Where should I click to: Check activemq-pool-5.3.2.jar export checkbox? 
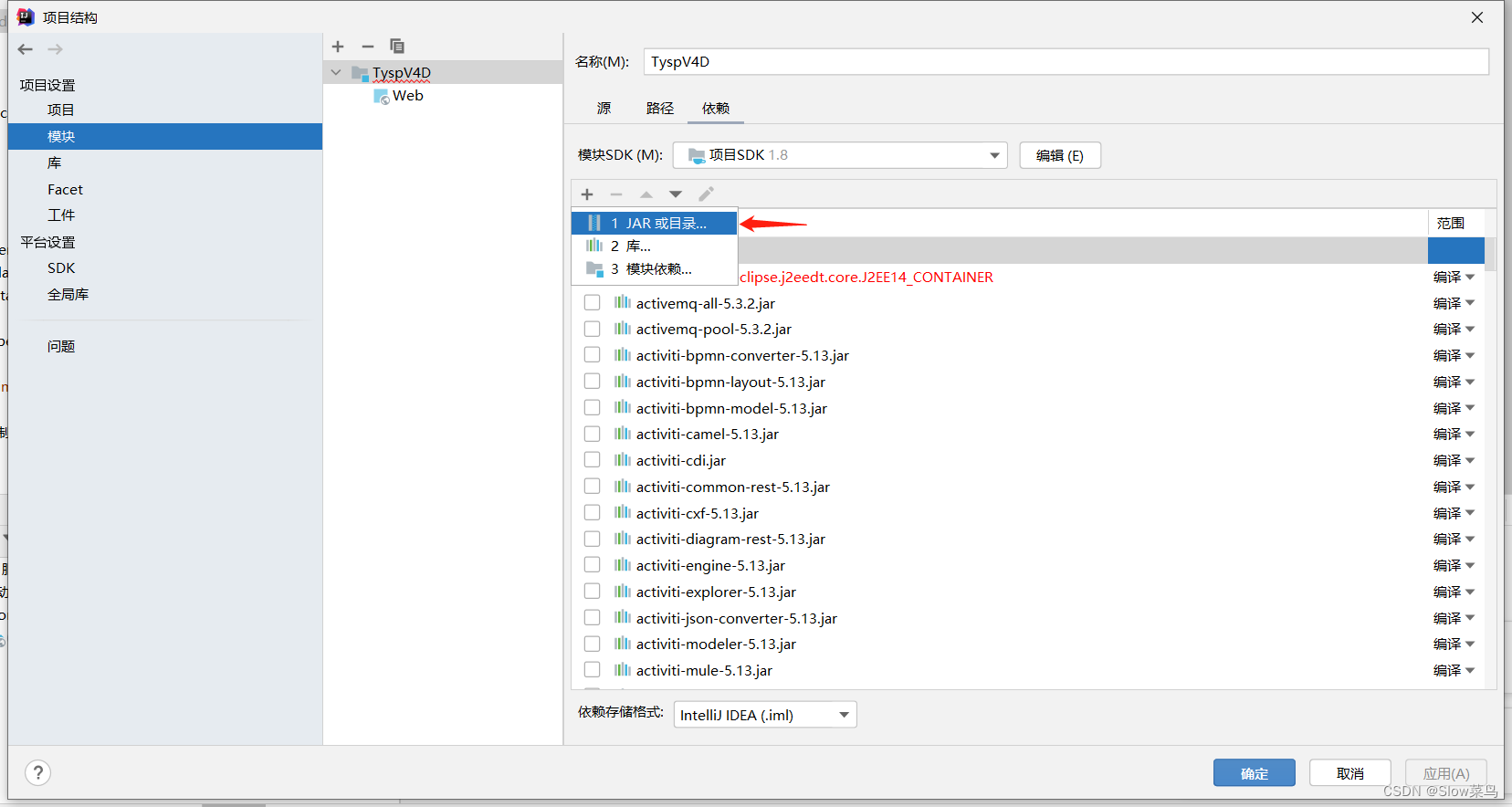pyautogui.click(x=593, y=329)
